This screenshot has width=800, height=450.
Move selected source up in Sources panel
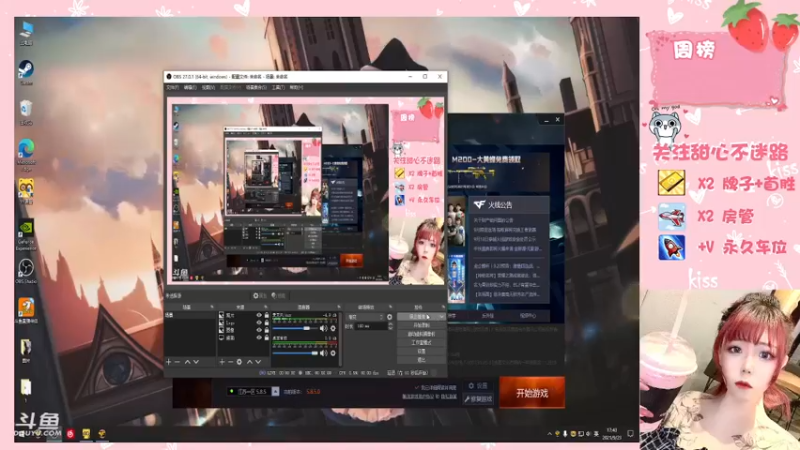pyautogui.click(x=249, y=362)
